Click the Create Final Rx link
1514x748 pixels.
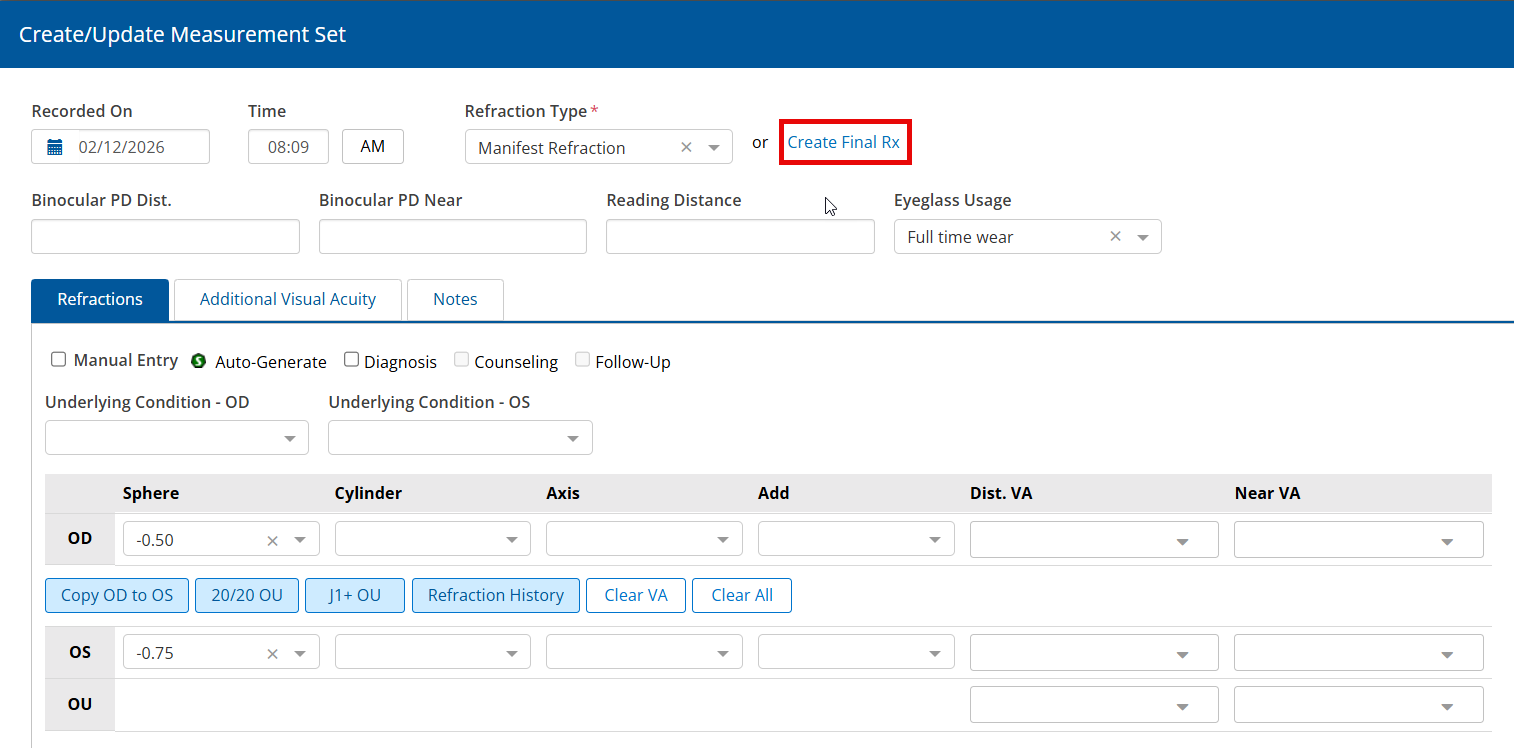tap(843, 143)
